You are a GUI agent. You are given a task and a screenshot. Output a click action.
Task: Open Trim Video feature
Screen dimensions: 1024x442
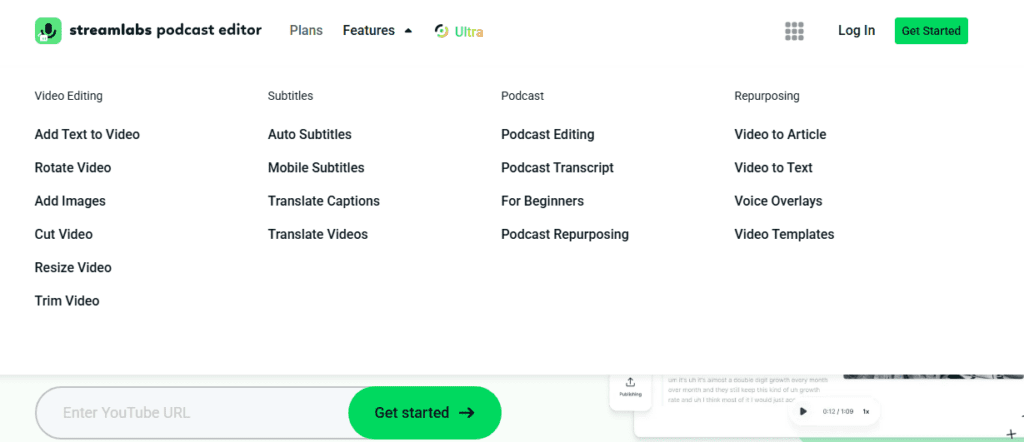pyautogui.click(x=67, y=301)
